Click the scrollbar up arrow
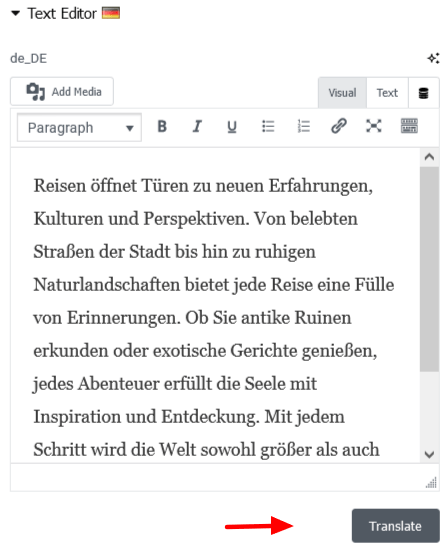Screen dimensions: 447x554 [429, 157]
